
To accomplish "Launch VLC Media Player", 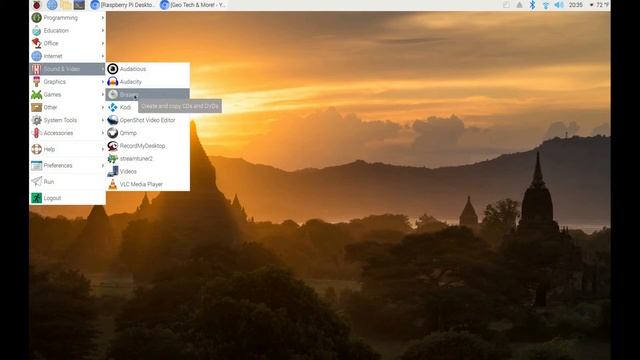I will (x=148, y=184).
